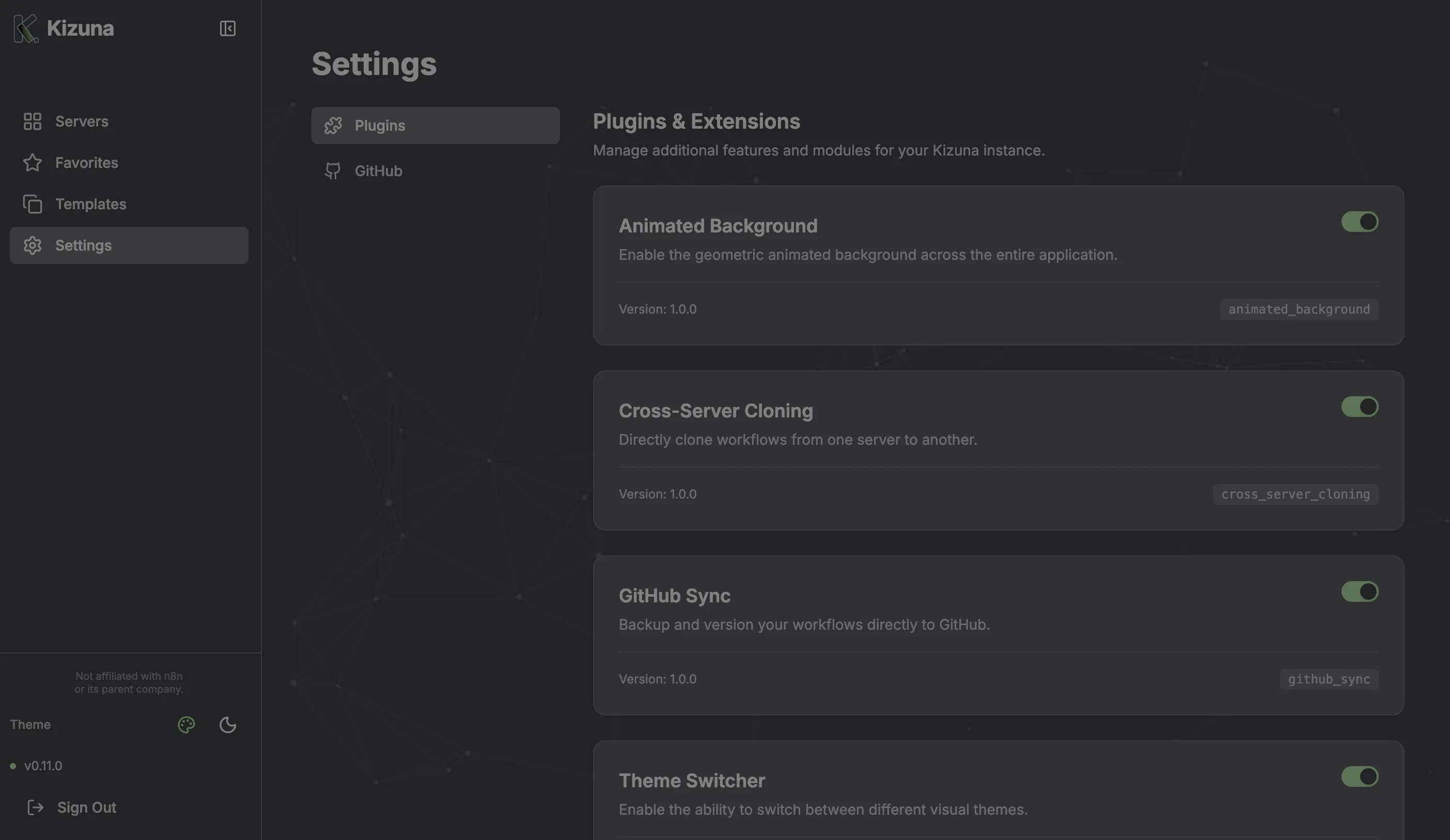The height and width of the screenshot is (840, 1450).
Task: Click the Settings gear icon
Action: 33,245
